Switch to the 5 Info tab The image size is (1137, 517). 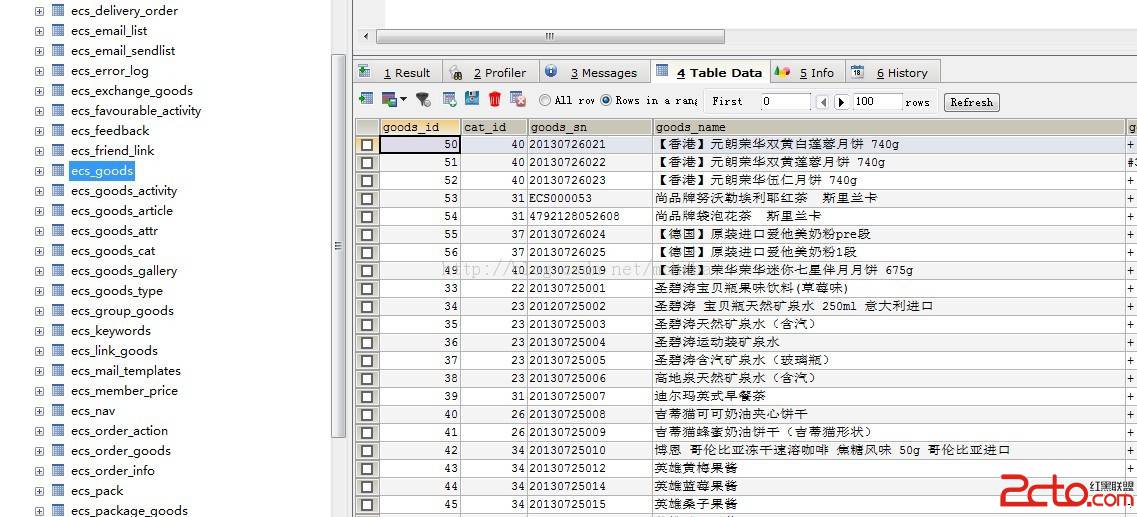coord(806,73)
